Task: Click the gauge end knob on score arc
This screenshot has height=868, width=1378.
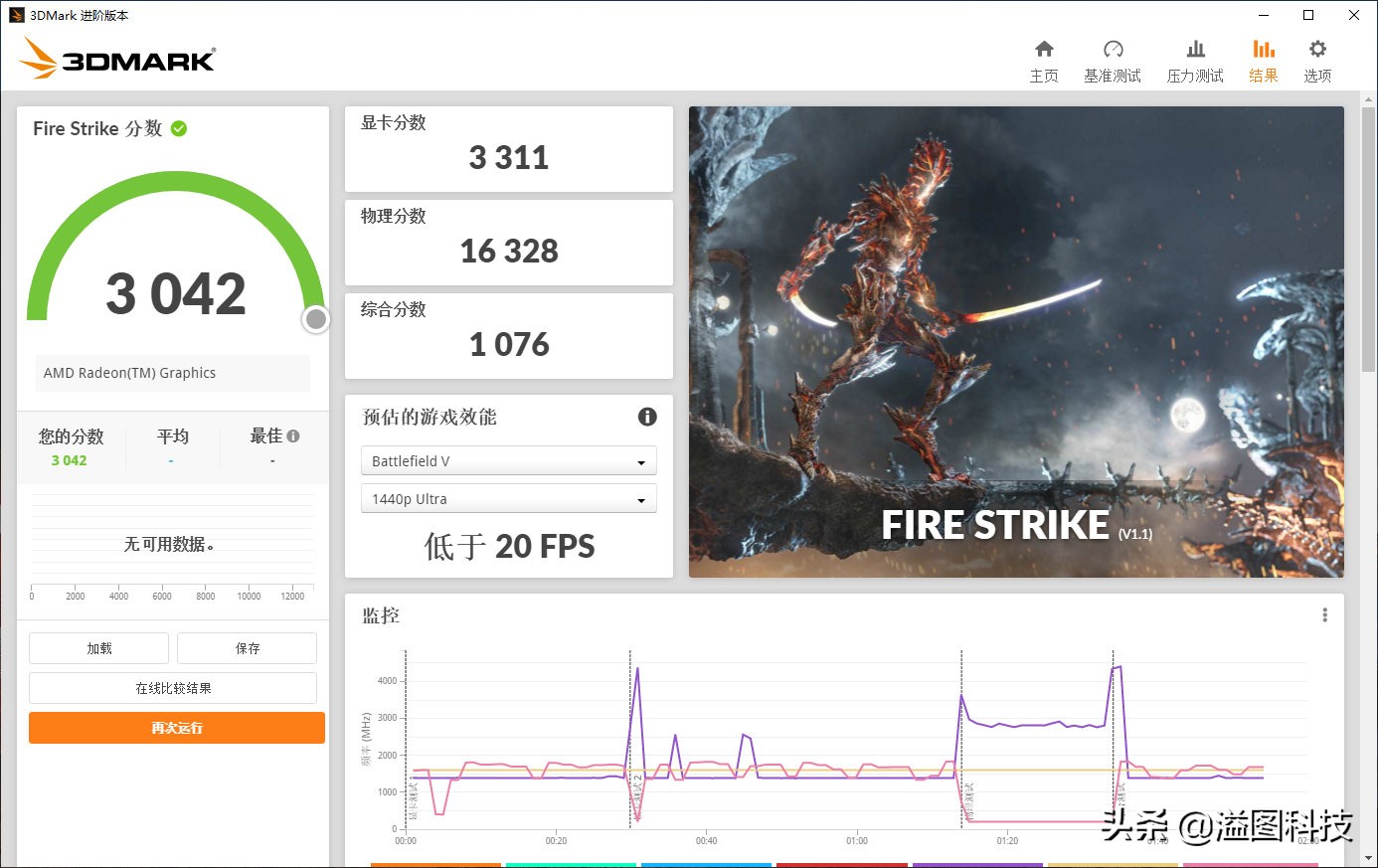Action: tap(316, 319)
